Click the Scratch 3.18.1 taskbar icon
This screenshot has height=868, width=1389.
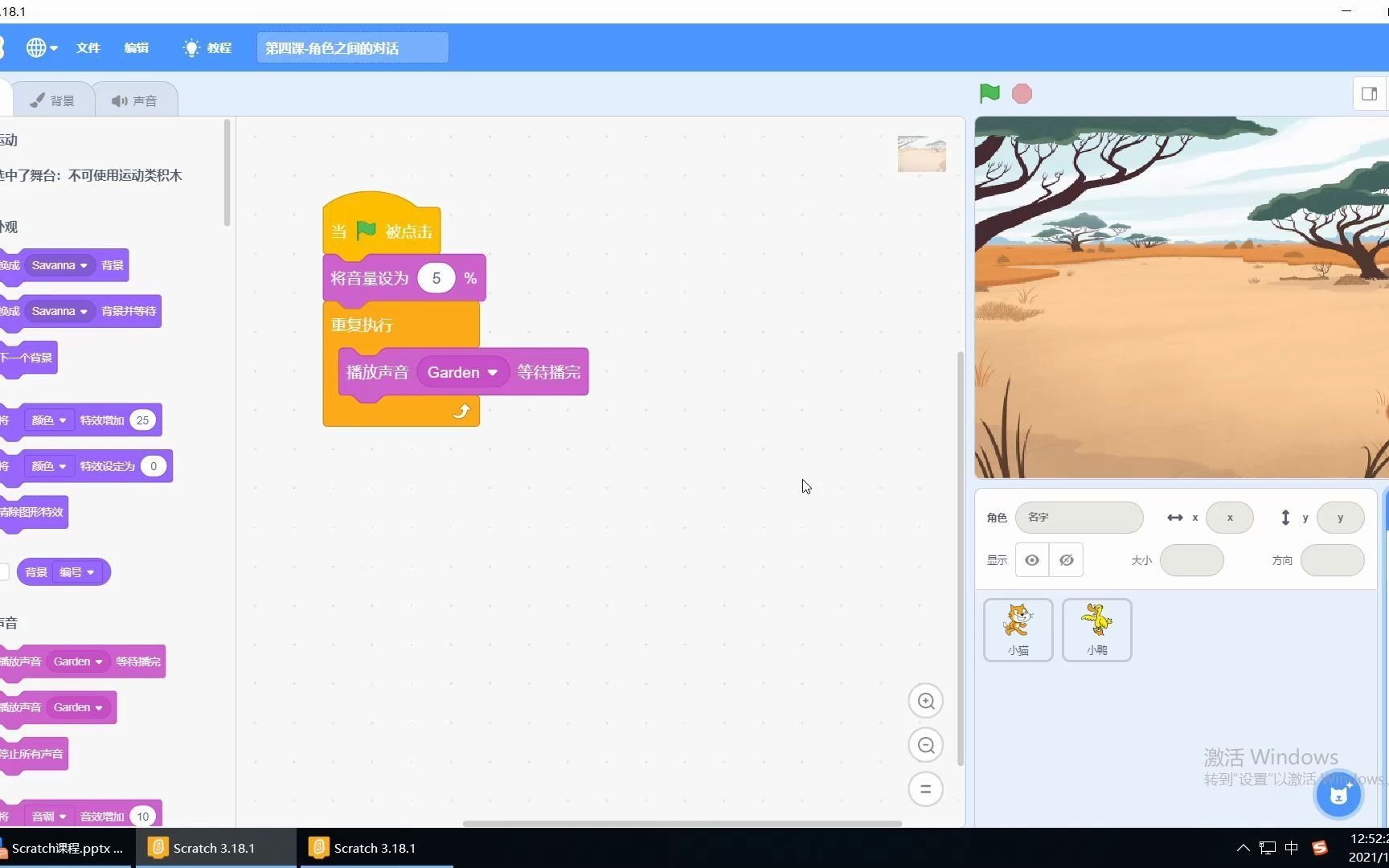213,848
